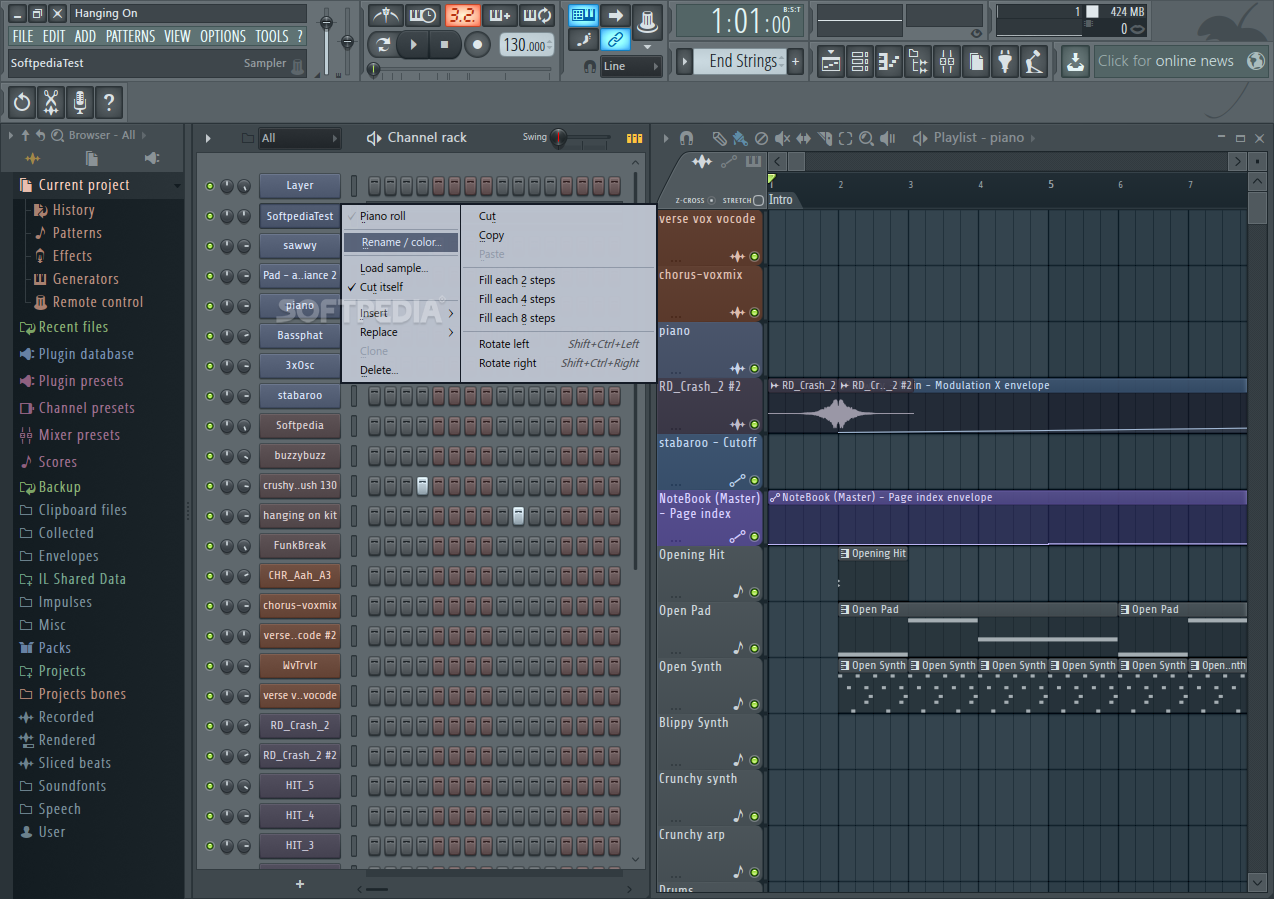Toggle the metronome icon
Screen dimensions: 1274x899
[x=385, y=16]
